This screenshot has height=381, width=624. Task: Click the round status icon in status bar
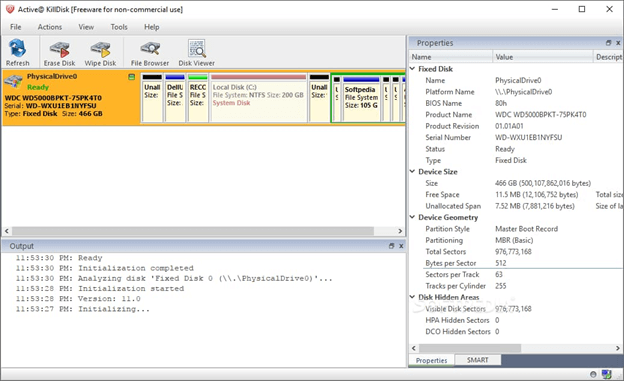point(593,374)
